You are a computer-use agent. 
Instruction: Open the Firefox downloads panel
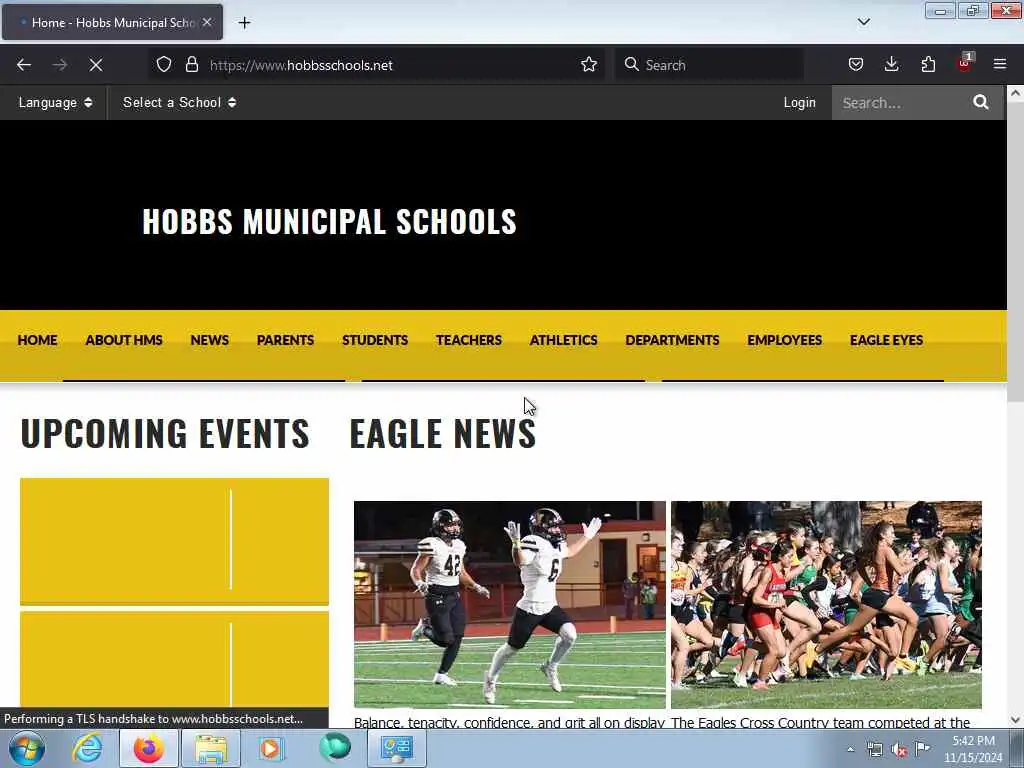click(891, 65)
